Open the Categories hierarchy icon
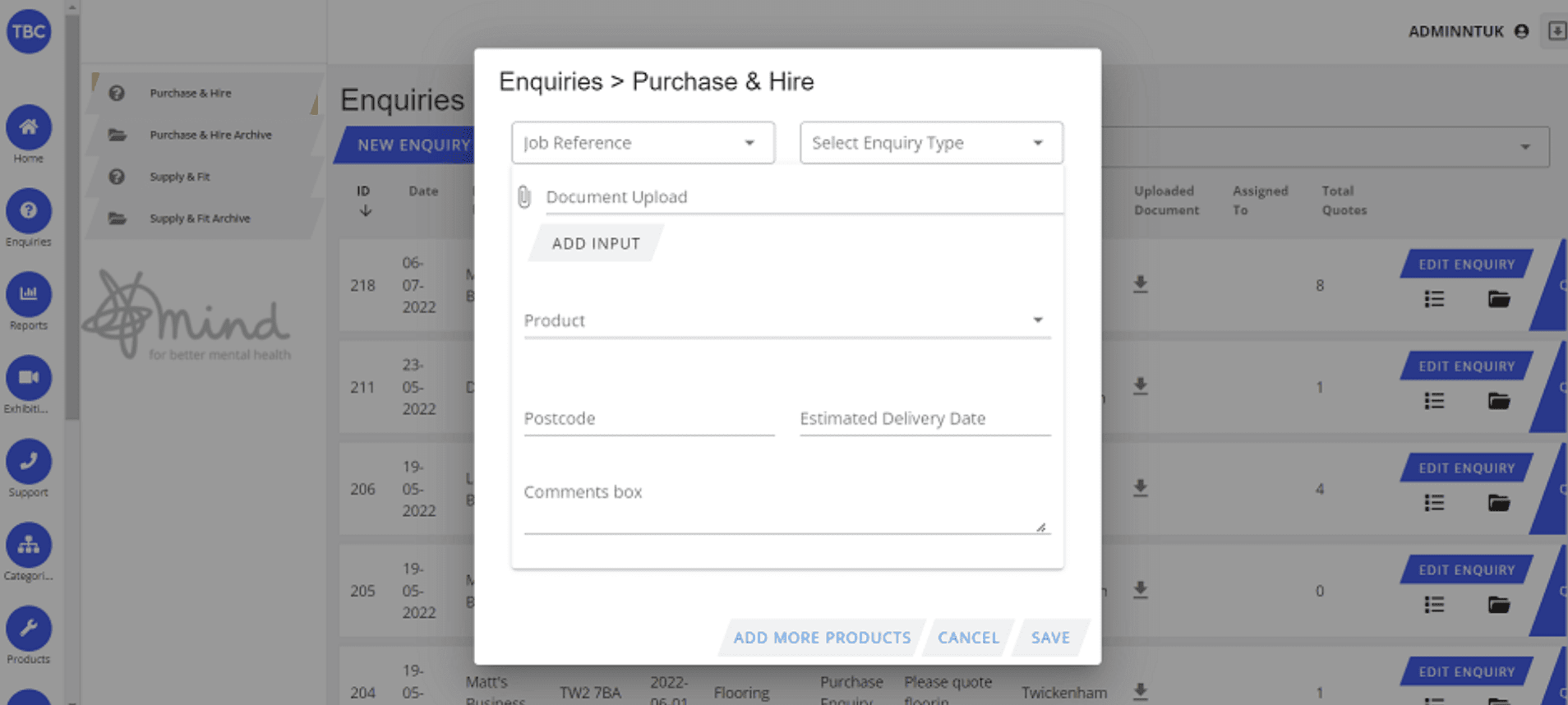Image resolution: width=1568 pixels, height=705 pixels. 29,545
